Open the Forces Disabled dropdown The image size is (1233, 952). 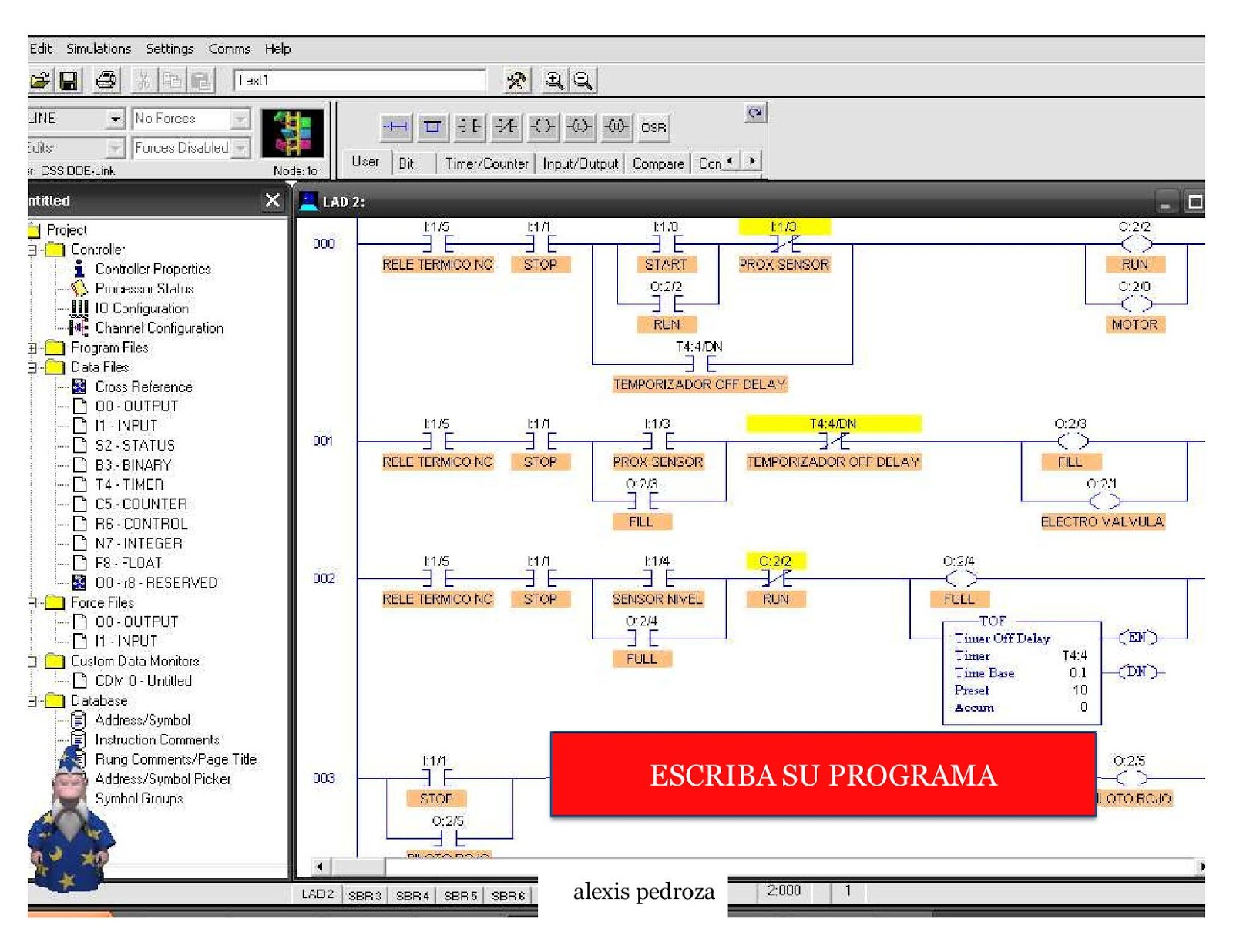coord(241,148)
